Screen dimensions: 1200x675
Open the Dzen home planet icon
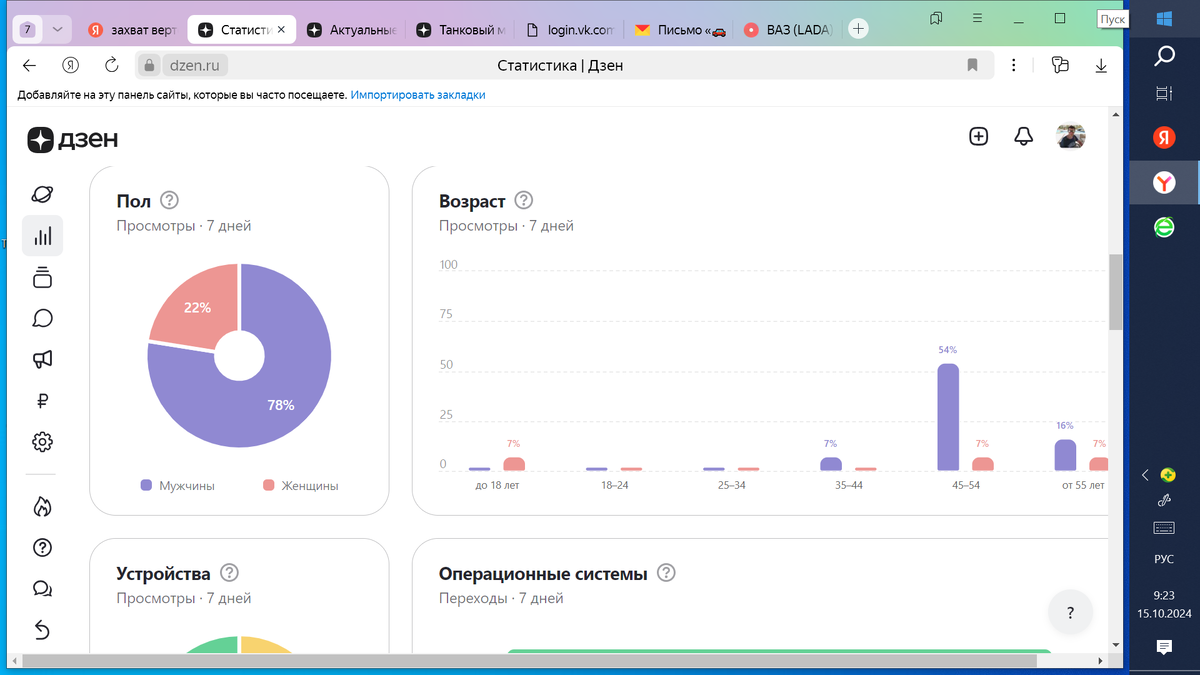click(x=42, y=194)
